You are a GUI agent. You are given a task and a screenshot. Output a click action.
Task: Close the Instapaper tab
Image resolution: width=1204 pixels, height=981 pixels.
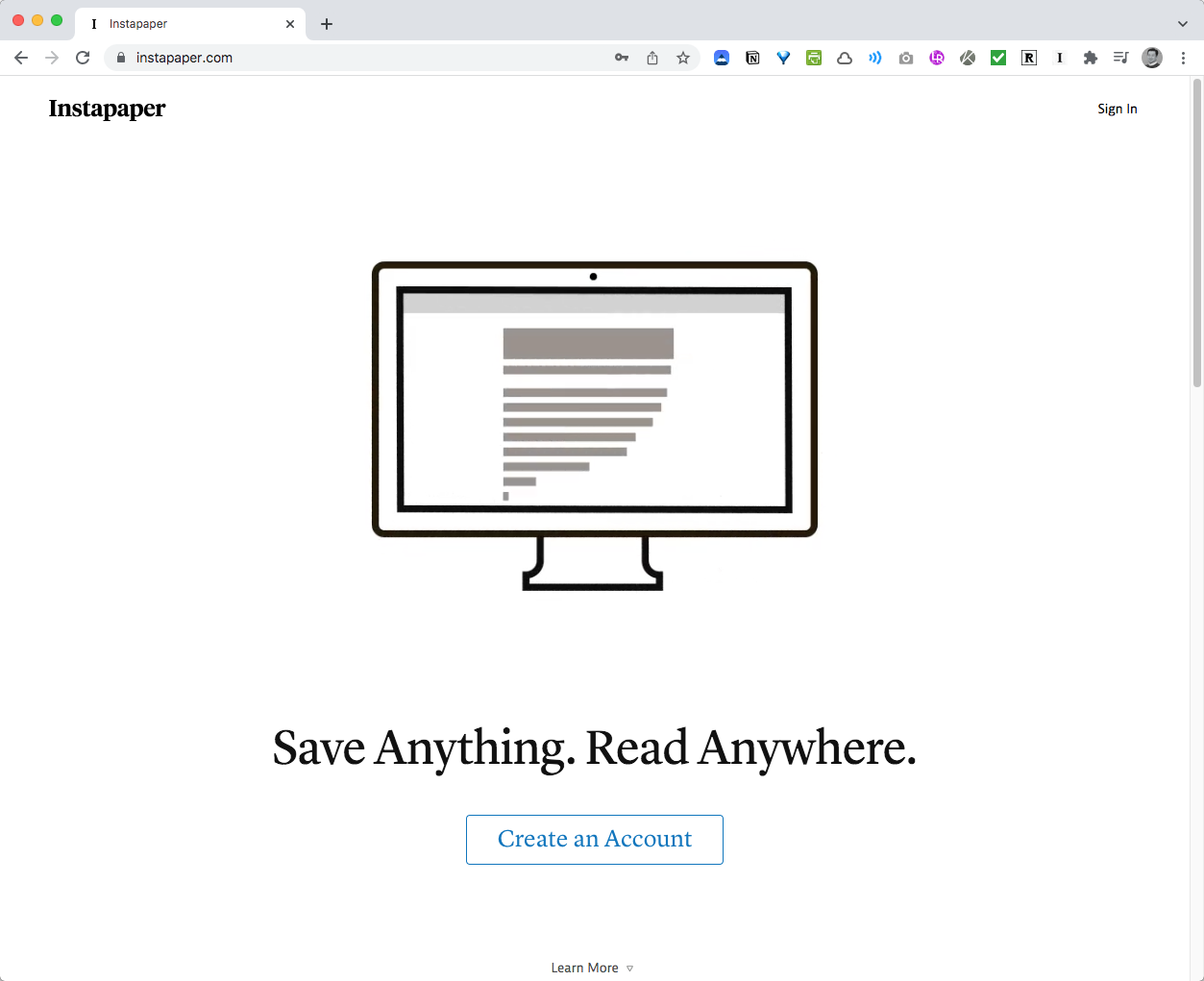[290, 24]
